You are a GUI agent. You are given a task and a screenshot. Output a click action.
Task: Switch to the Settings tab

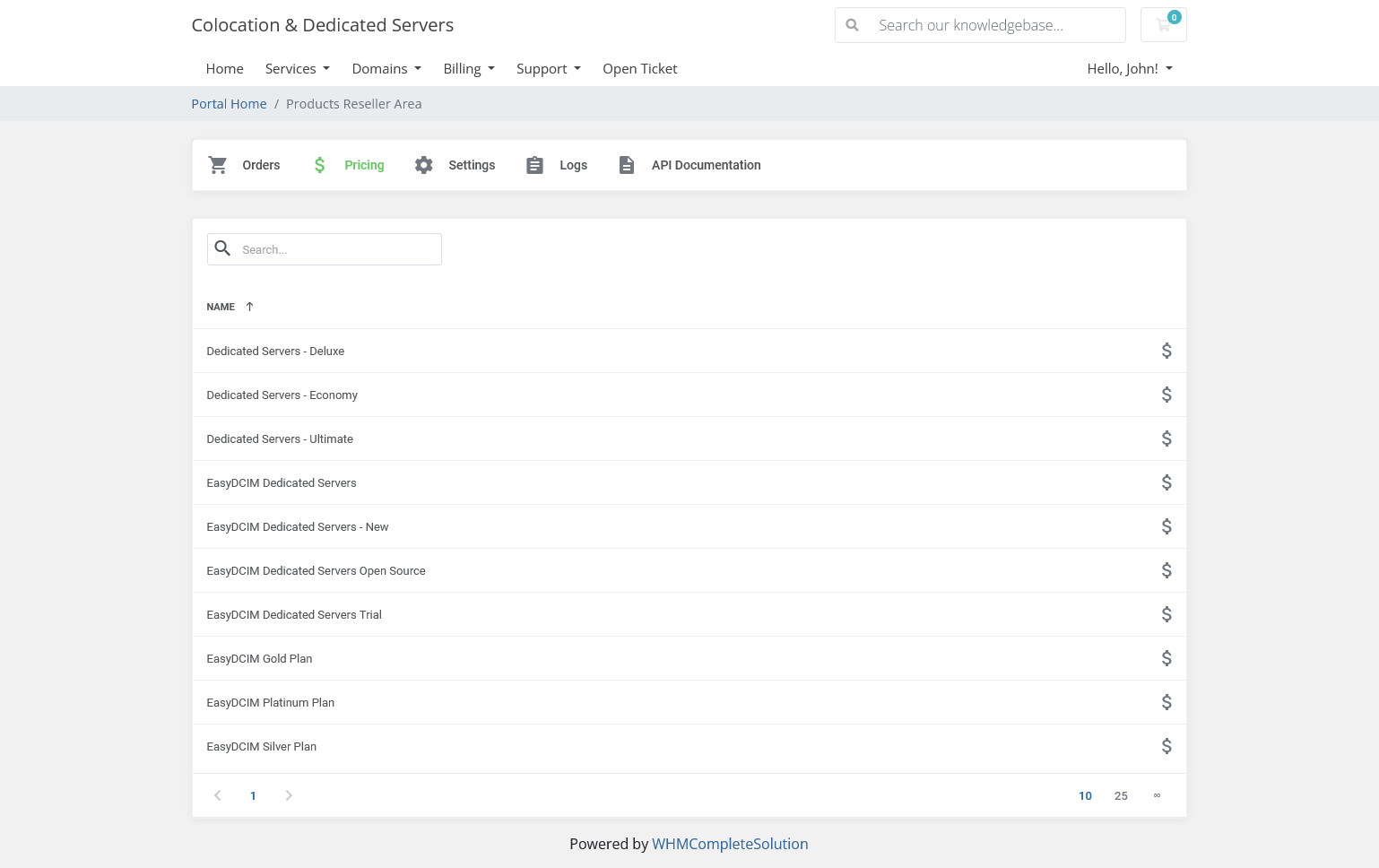[x=455, y=165]
